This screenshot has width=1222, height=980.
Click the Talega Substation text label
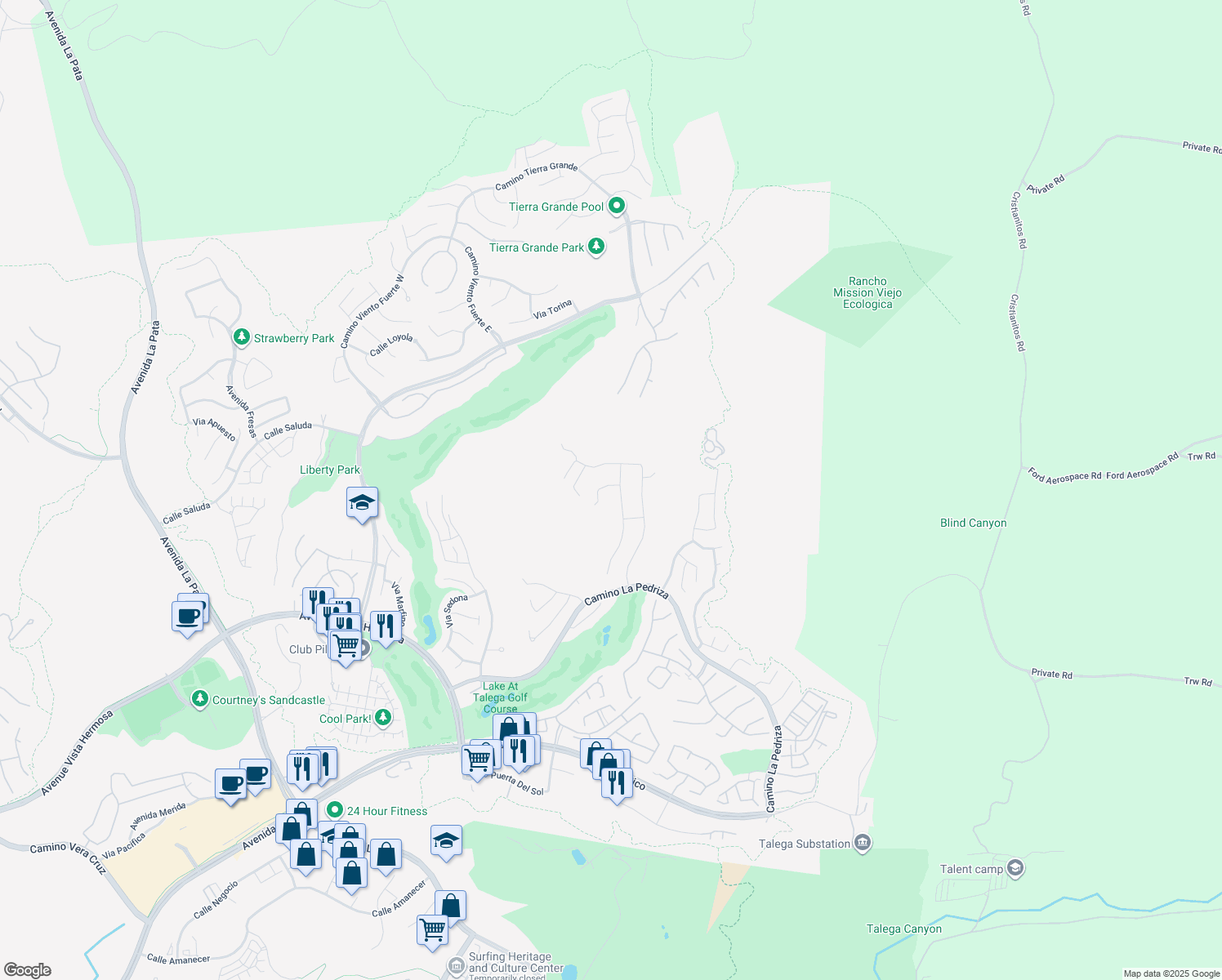click(805, 844)
